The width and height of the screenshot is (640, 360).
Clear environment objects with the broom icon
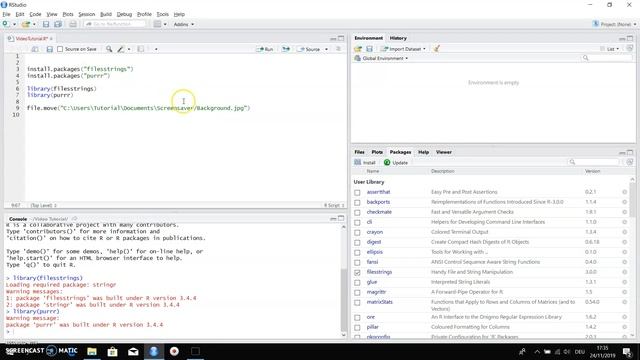(437, 49)
